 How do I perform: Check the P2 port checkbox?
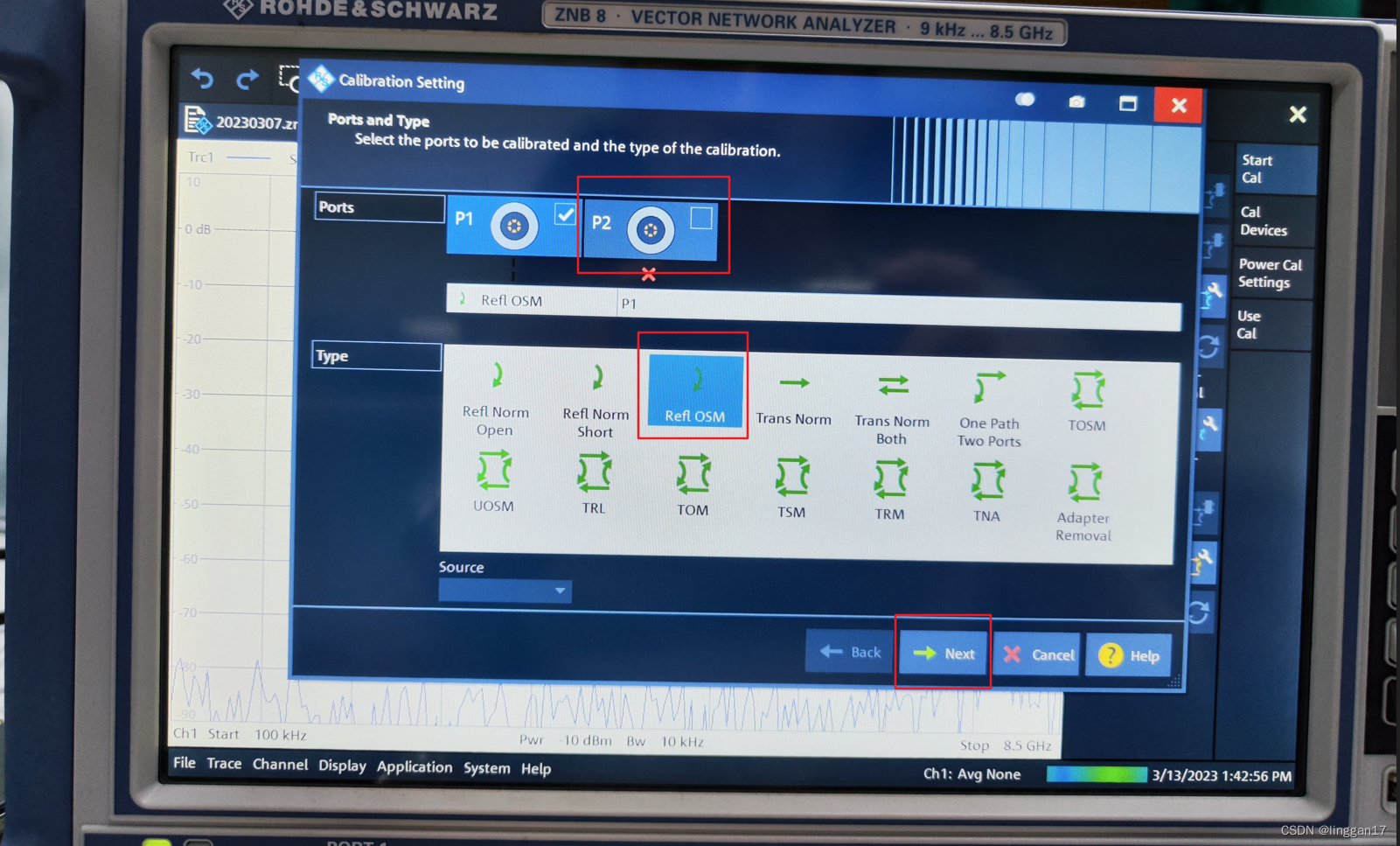click(x=701, y=218)
